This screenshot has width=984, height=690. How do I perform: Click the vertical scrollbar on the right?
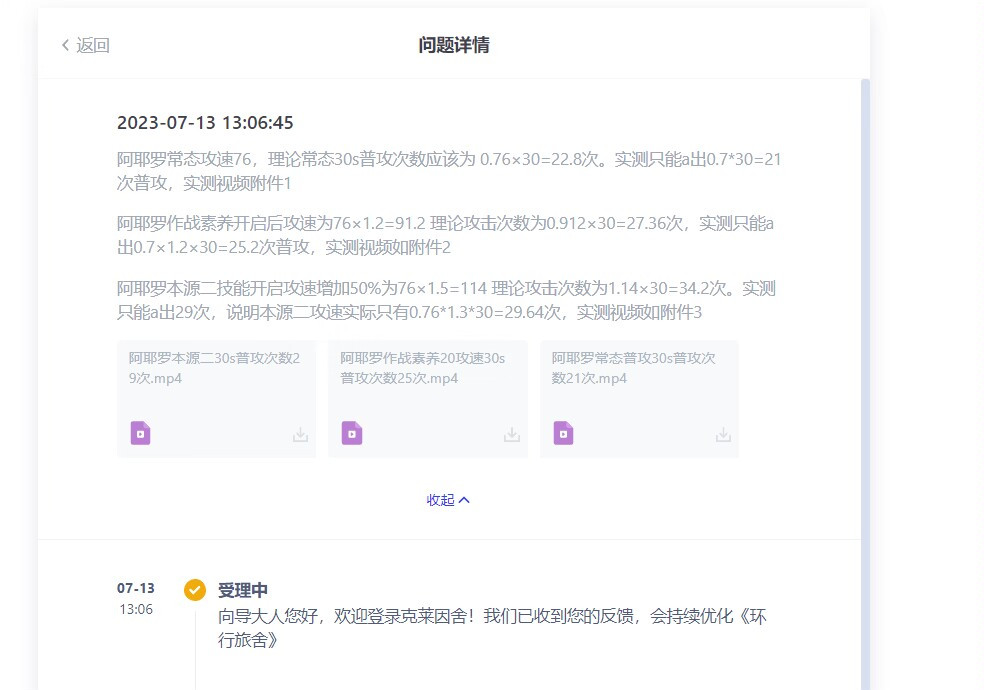865,384
